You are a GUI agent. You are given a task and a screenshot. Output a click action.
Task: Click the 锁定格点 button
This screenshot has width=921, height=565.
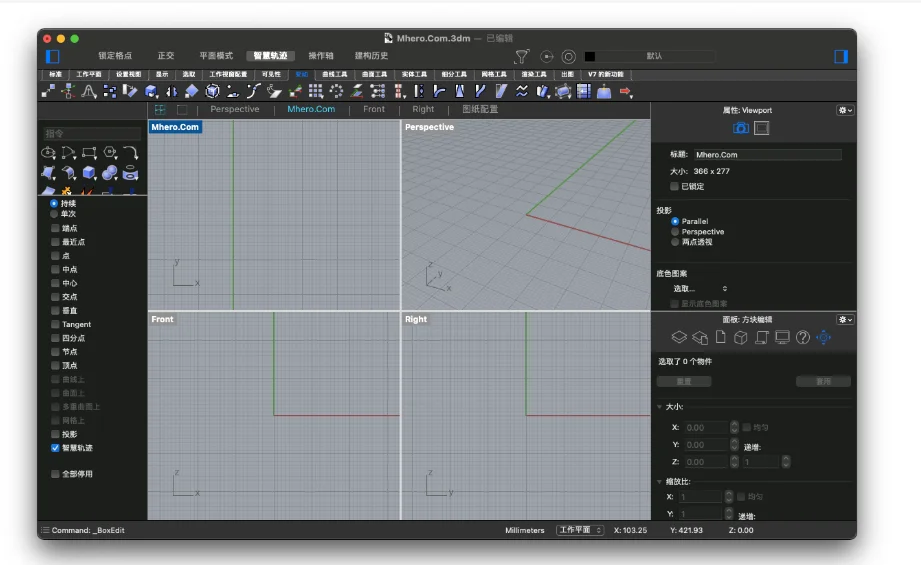115,56
